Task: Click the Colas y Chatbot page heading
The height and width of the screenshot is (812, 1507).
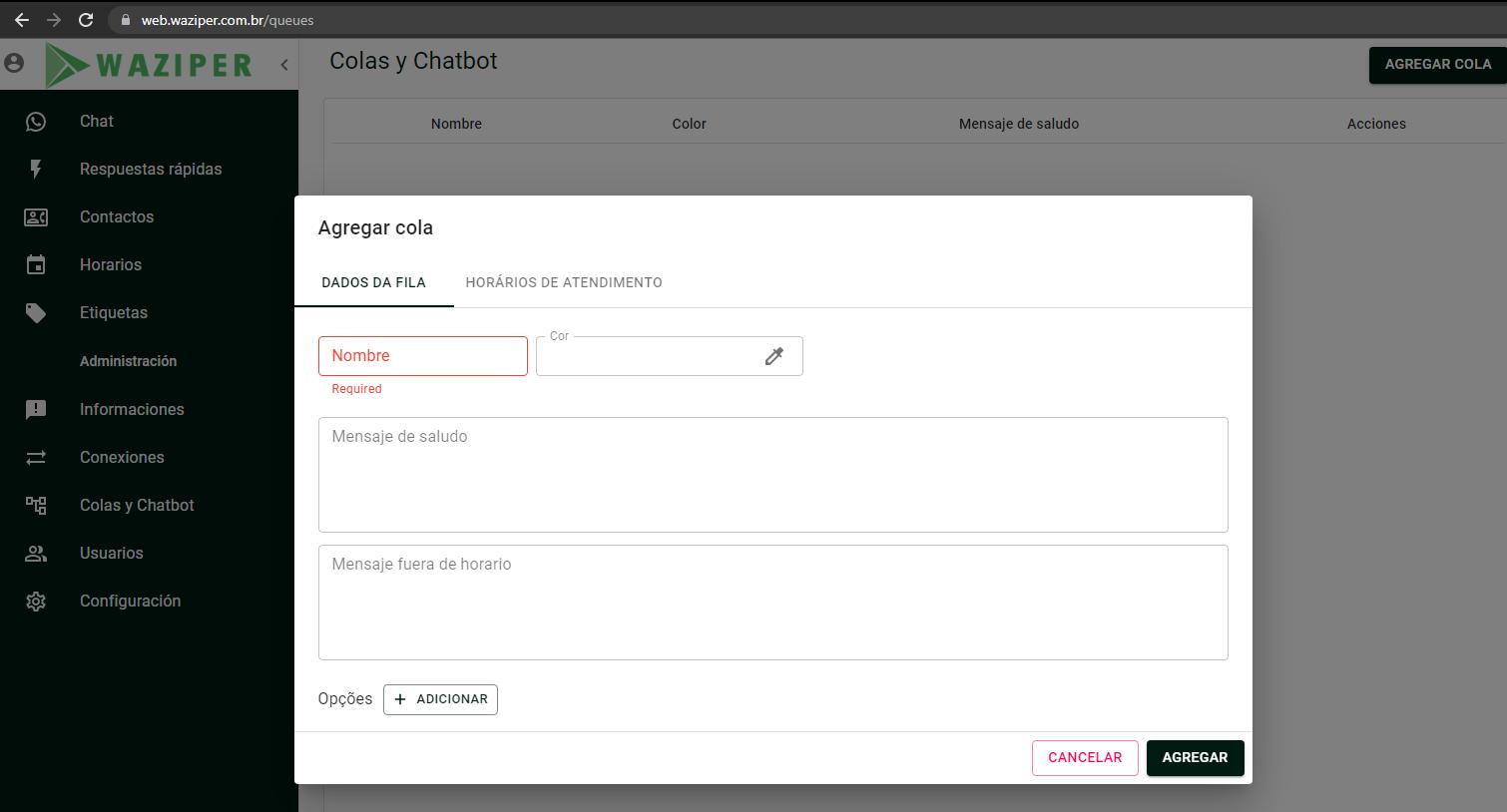Action: [413, 62]
